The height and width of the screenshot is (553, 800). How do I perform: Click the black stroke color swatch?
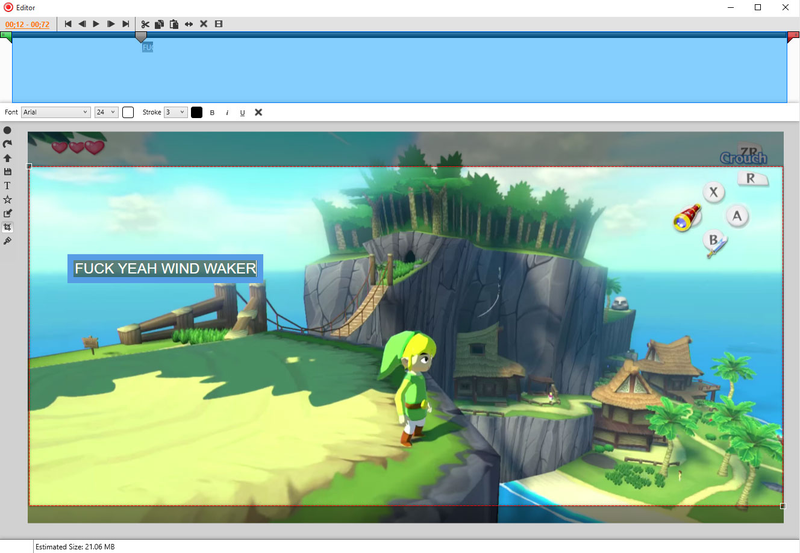point(196,112)
